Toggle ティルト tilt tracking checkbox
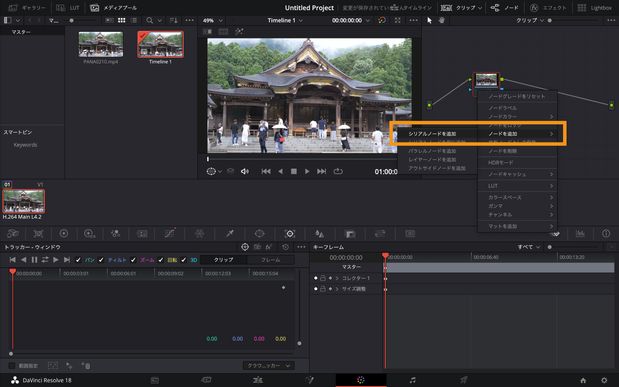 click(x=101, y=260)
